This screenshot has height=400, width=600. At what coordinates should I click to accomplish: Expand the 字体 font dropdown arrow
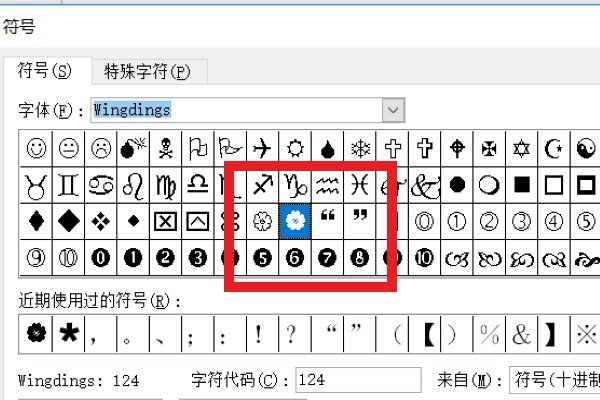click(x=393, y=110)
